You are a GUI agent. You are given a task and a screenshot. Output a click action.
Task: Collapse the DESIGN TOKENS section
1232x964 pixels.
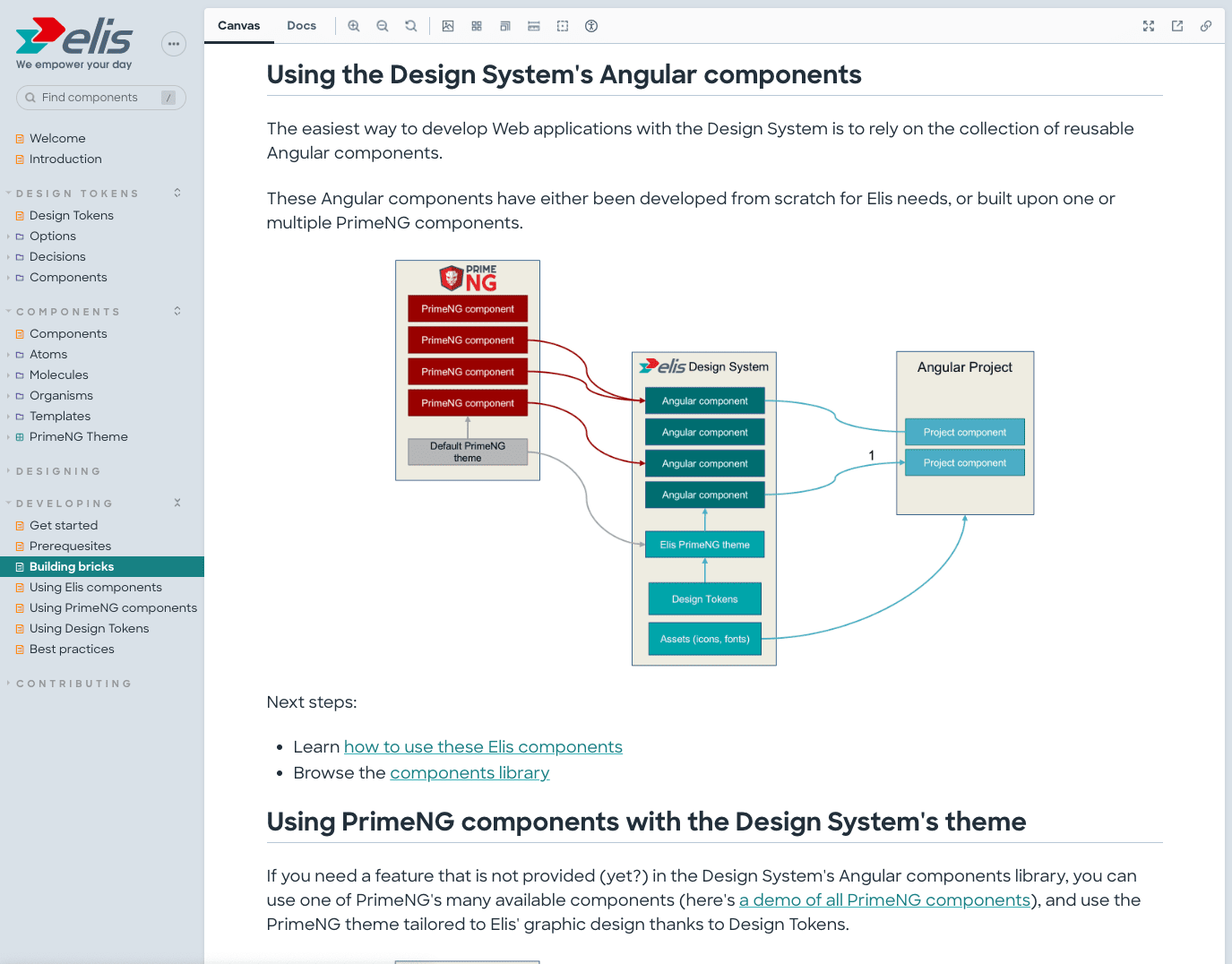coord(78,194)
